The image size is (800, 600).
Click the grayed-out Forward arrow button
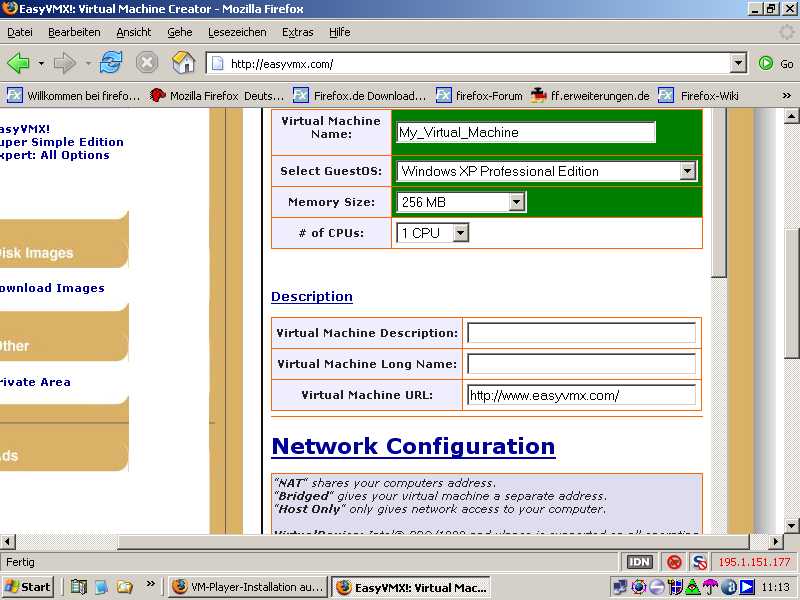tap(64, 63)
